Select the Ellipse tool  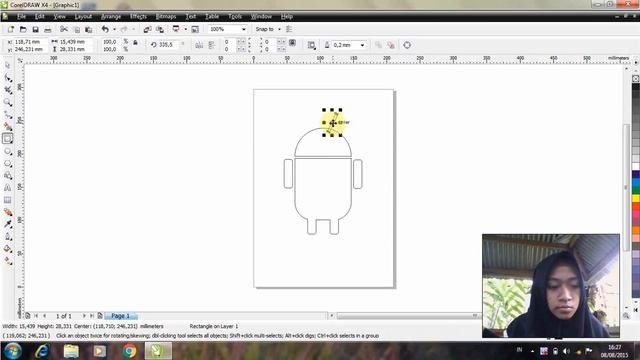pyautogui.click(x=7, y=151)
